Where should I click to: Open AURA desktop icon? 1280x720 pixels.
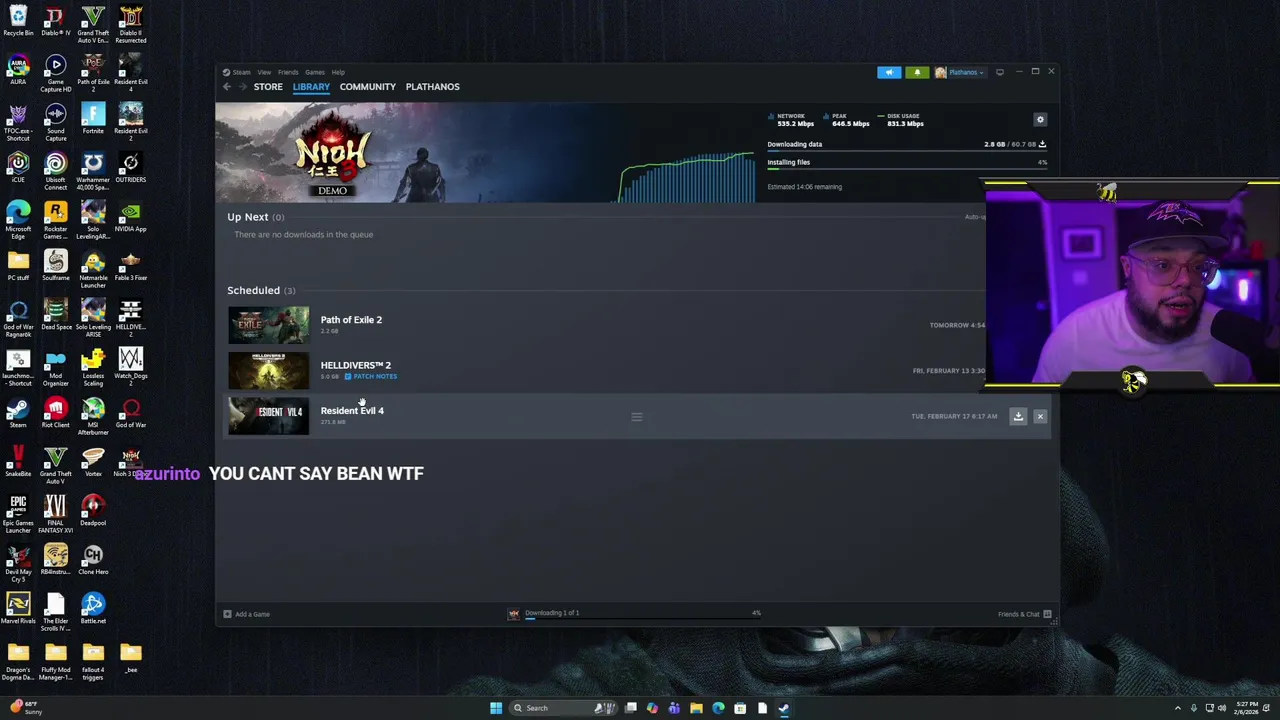point(18,71)
